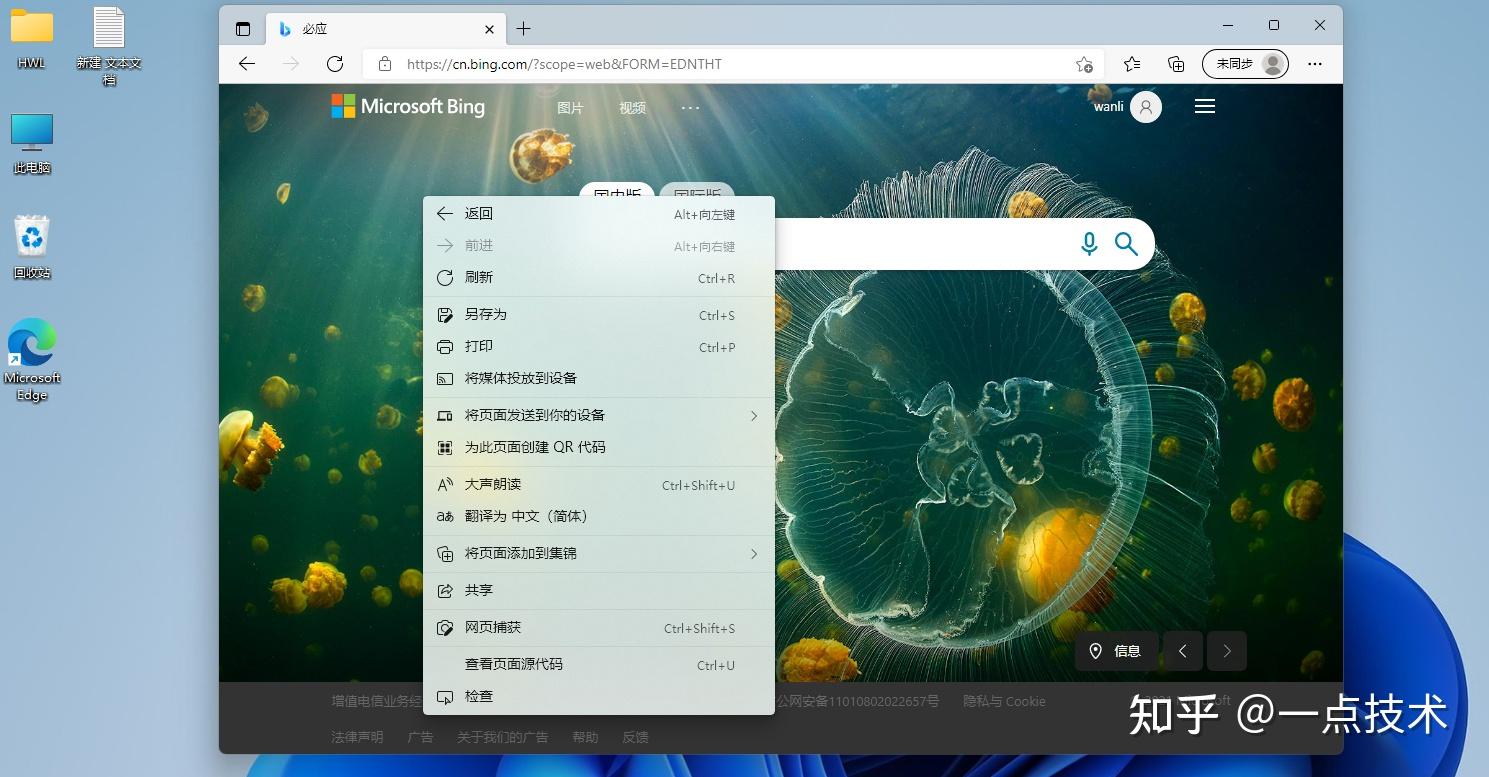
Task: Choose 查看页面源代码 in the context menu
Action: click(x=599, y=664)
